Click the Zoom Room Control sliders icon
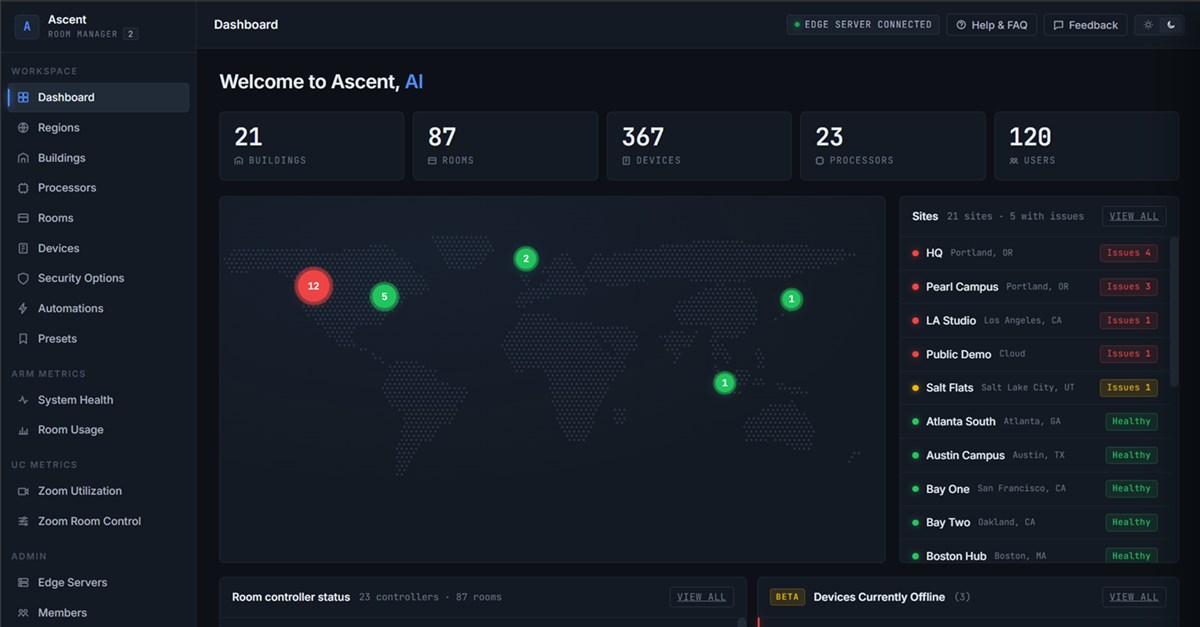 tap(24, 521)
